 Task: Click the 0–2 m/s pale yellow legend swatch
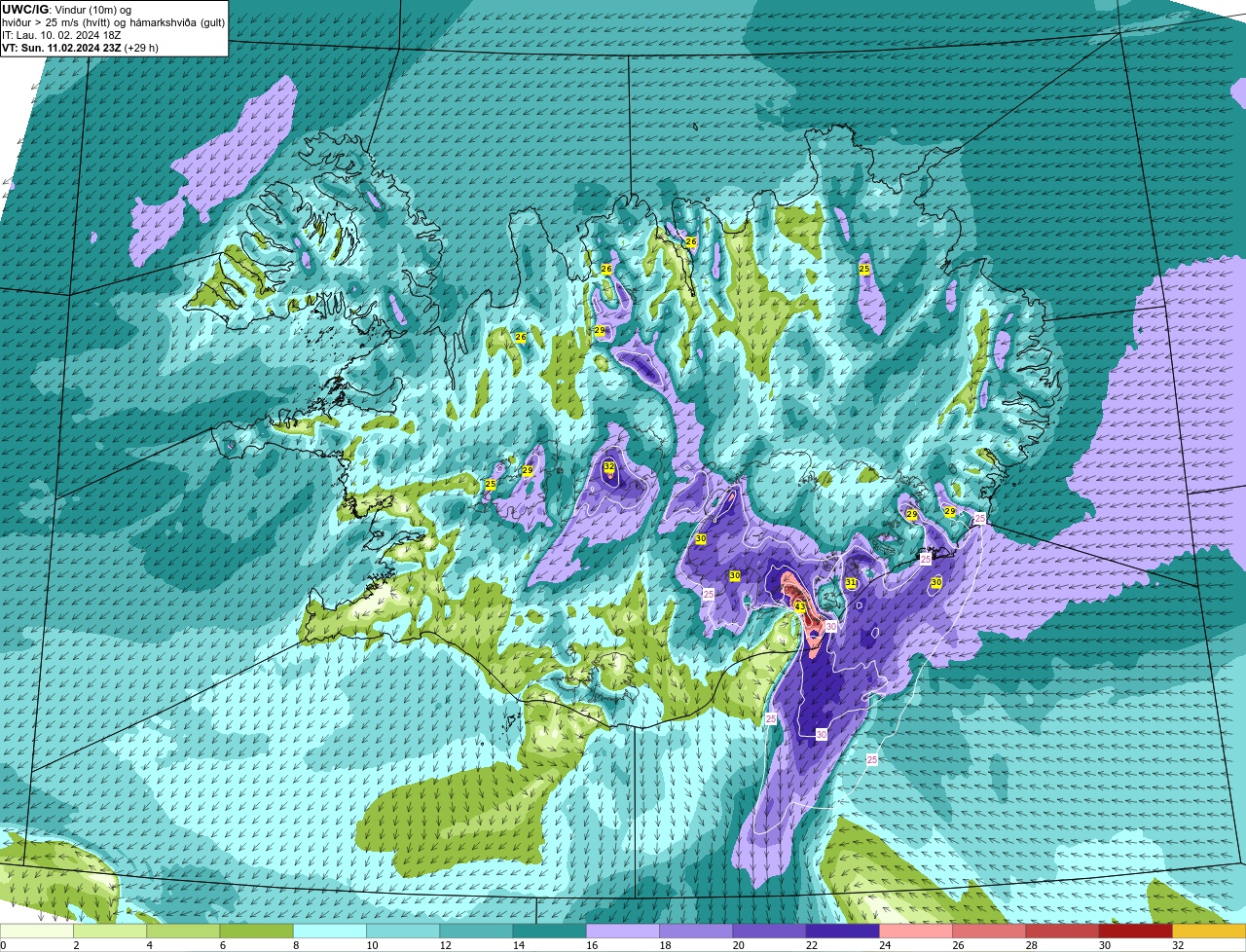coord(37,932)
